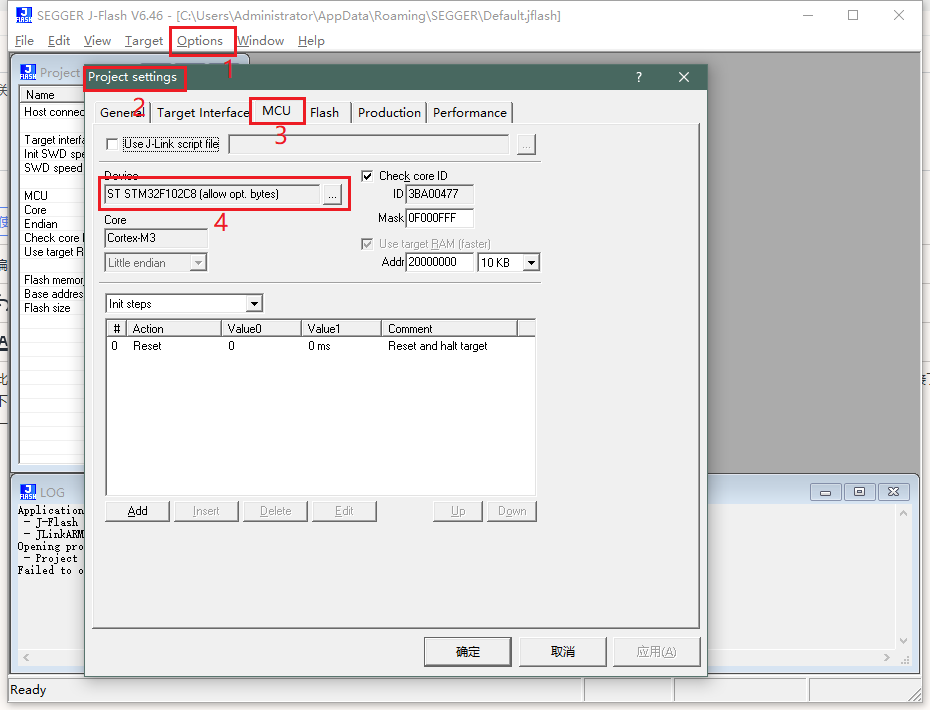930x710 pixels.
Task: Click the Add button
Action: pyautogui.click(x=138, y=511)
